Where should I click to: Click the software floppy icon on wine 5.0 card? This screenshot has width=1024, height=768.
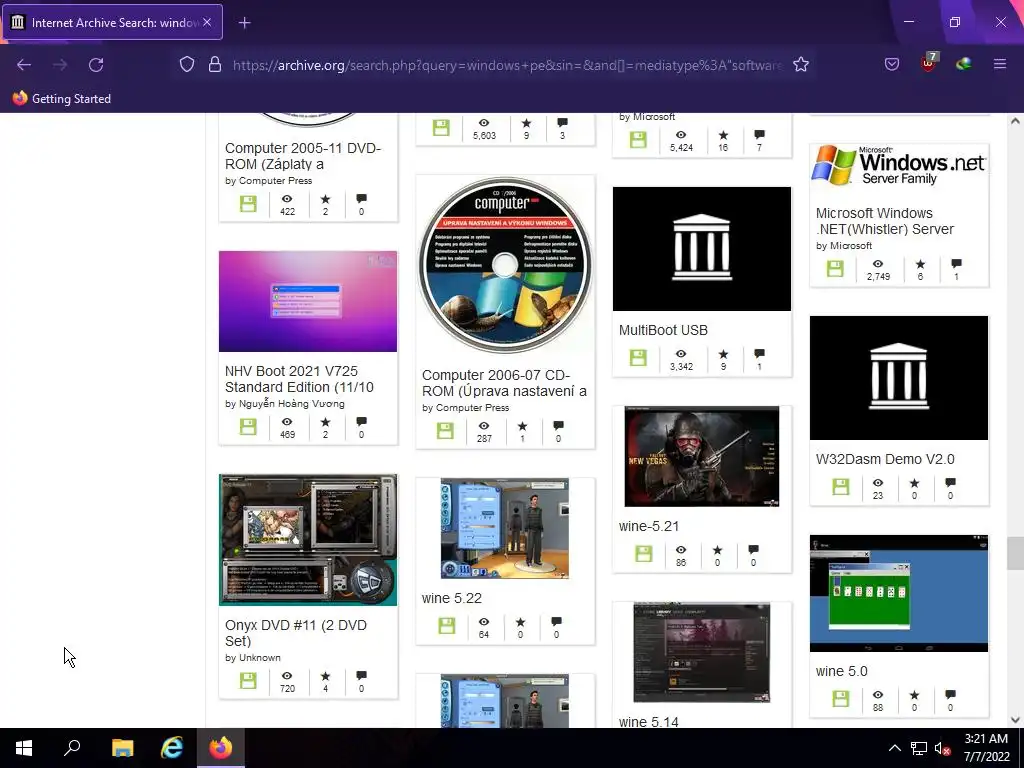point(840,699)
